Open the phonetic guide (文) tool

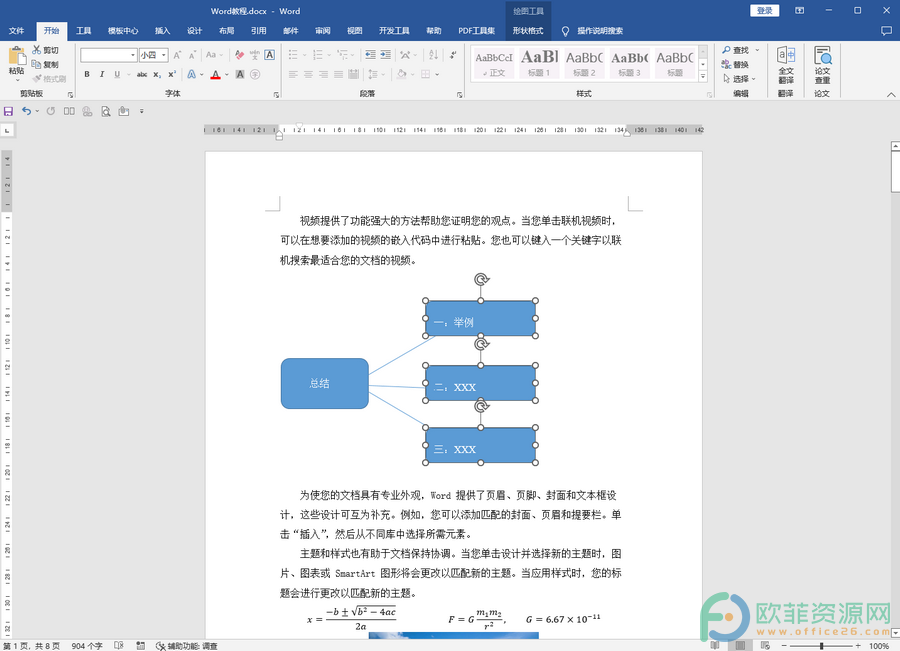coord(254,55)
